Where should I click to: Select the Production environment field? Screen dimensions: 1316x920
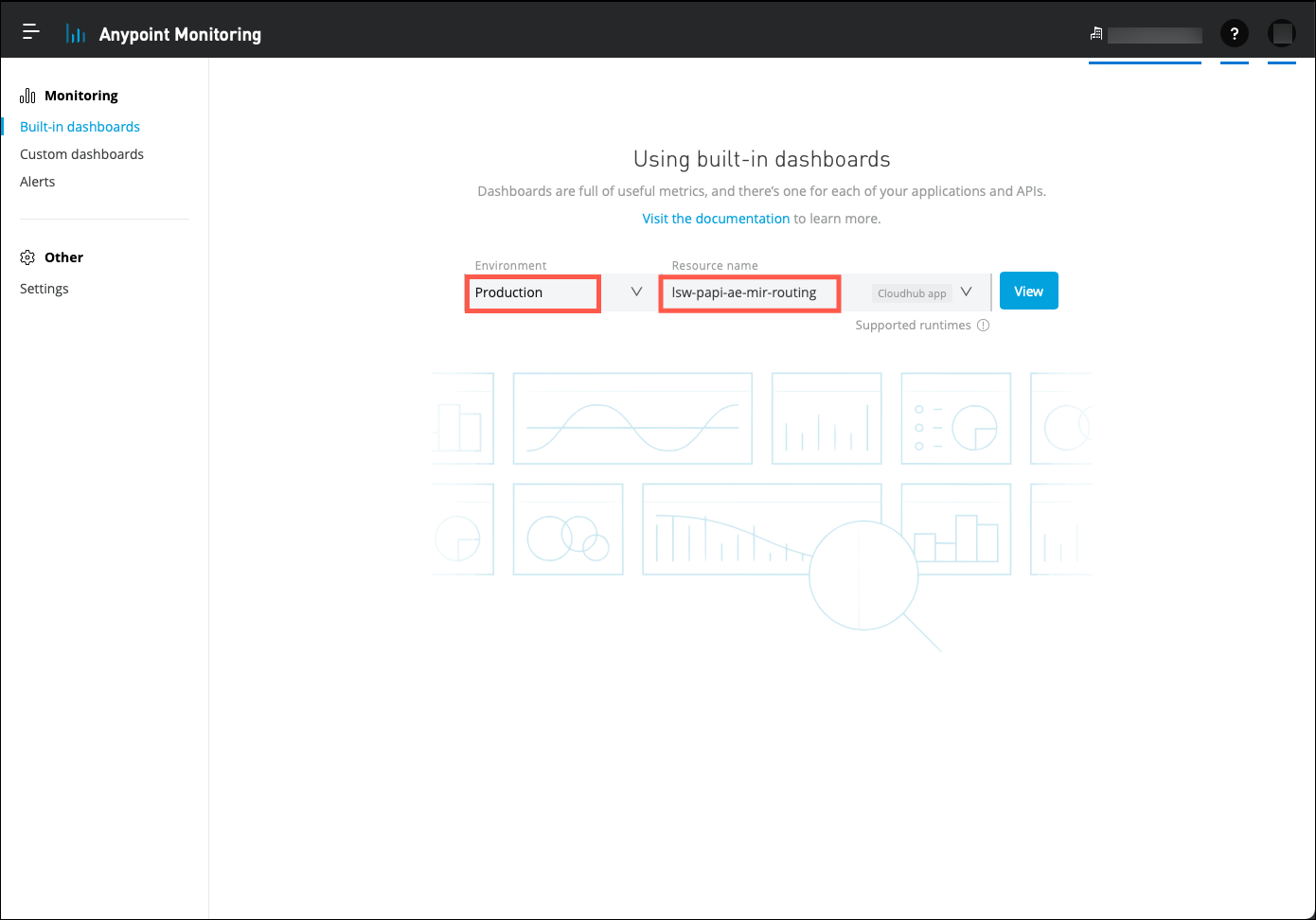(x=533, y=293)
